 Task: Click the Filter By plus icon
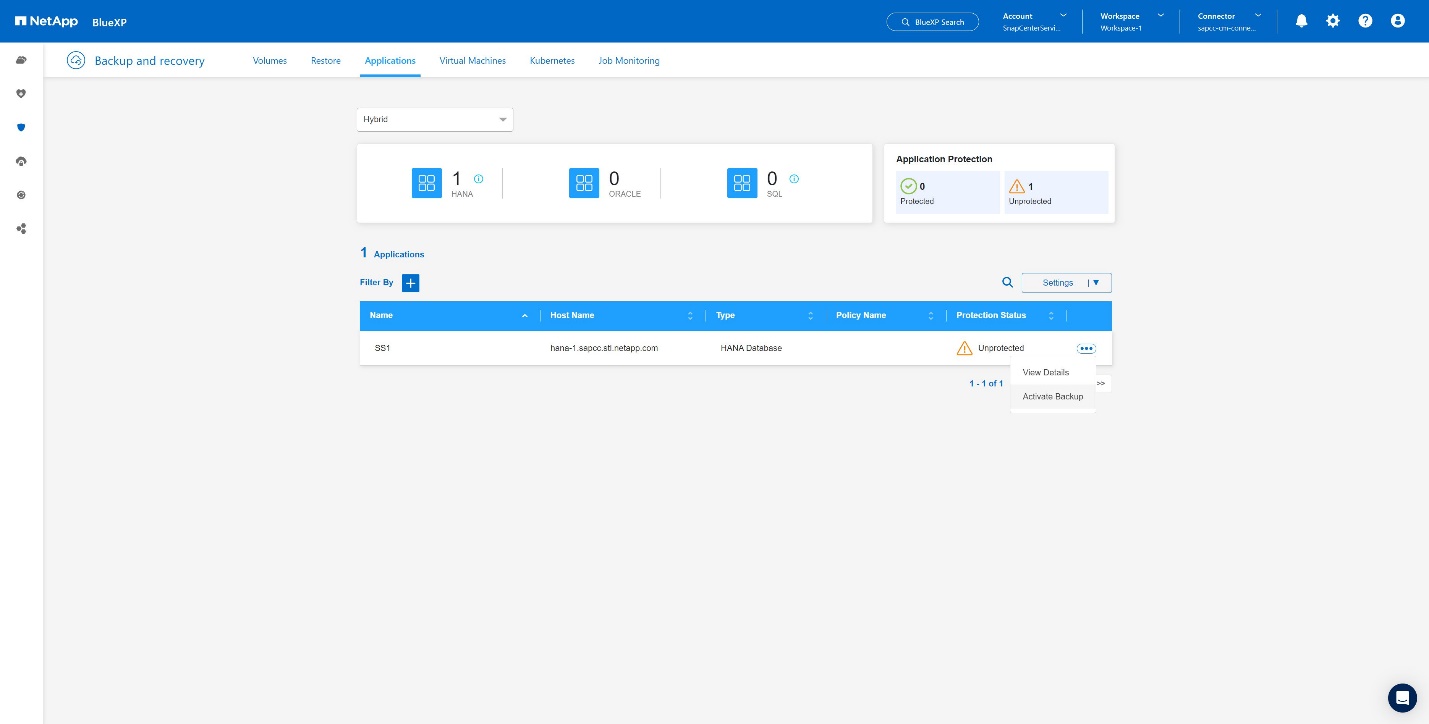(410, 283)
